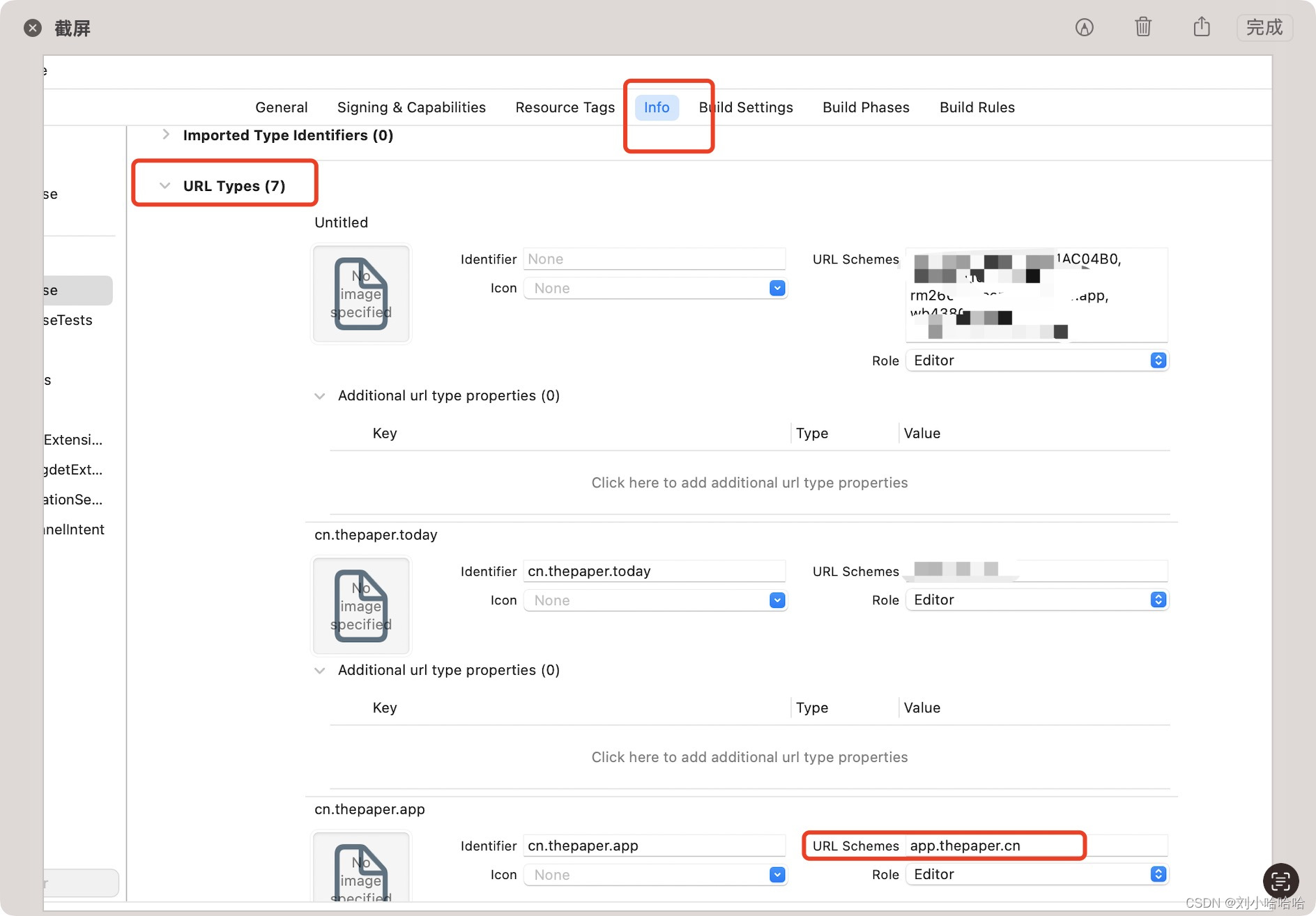
Task: Select sidebar target ending in gdetExt...
Action: [x=73, y=470]
